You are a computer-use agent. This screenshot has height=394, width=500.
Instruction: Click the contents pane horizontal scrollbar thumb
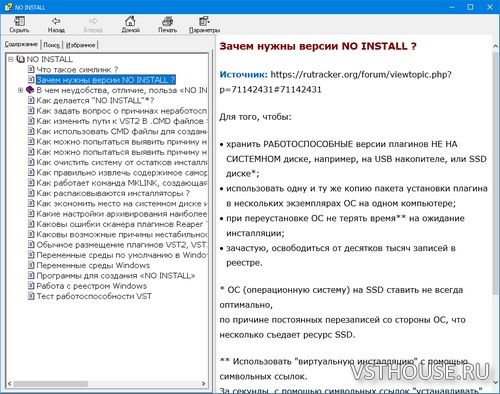[51, 384]
